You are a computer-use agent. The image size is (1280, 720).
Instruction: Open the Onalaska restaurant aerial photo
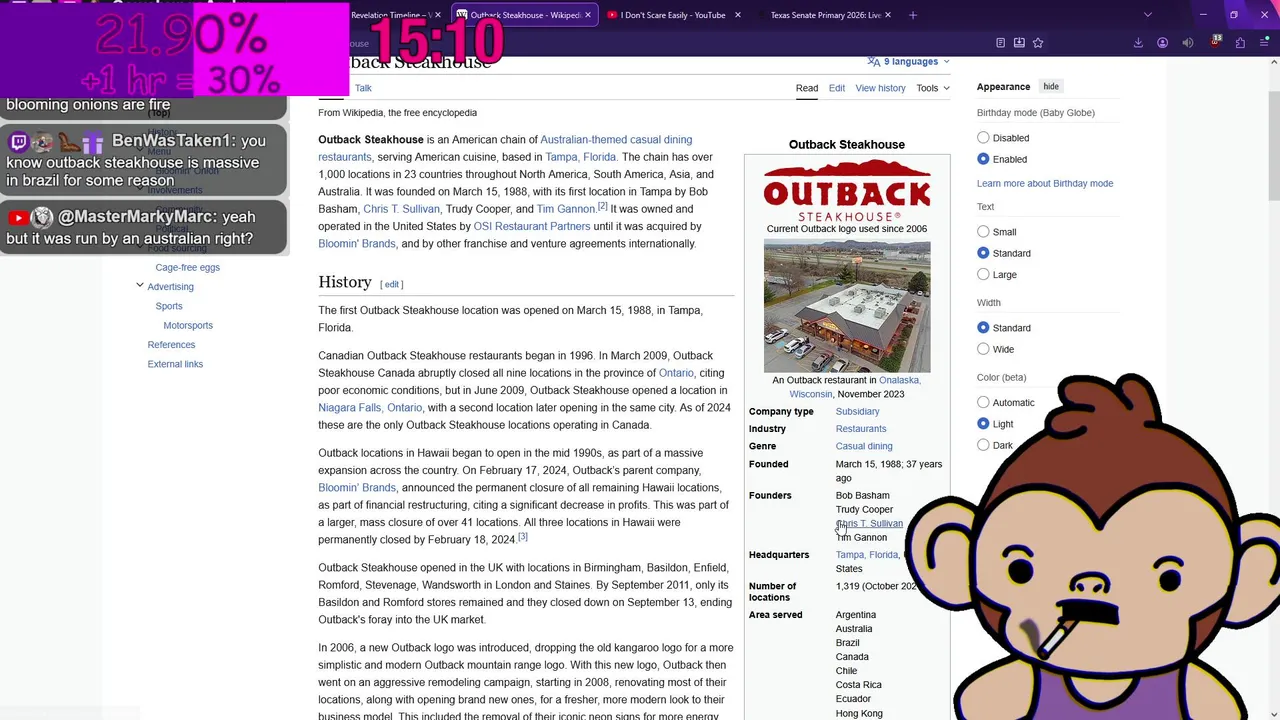(x=847, y=306)
